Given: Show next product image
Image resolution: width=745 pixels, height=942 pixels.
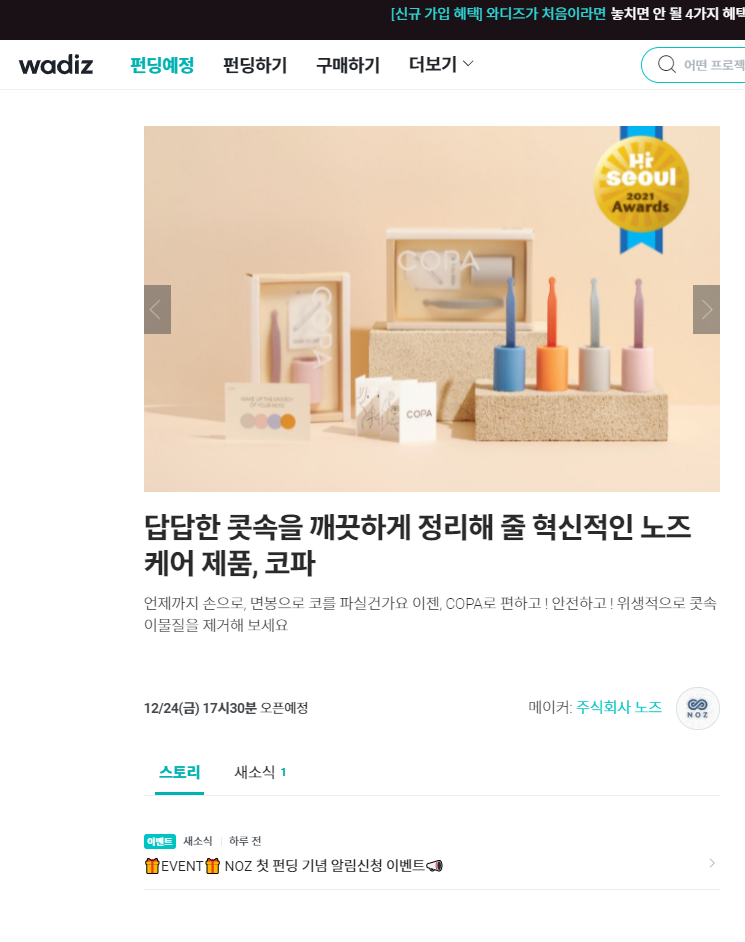Looking at the screenshot, I should coord(706,309).
